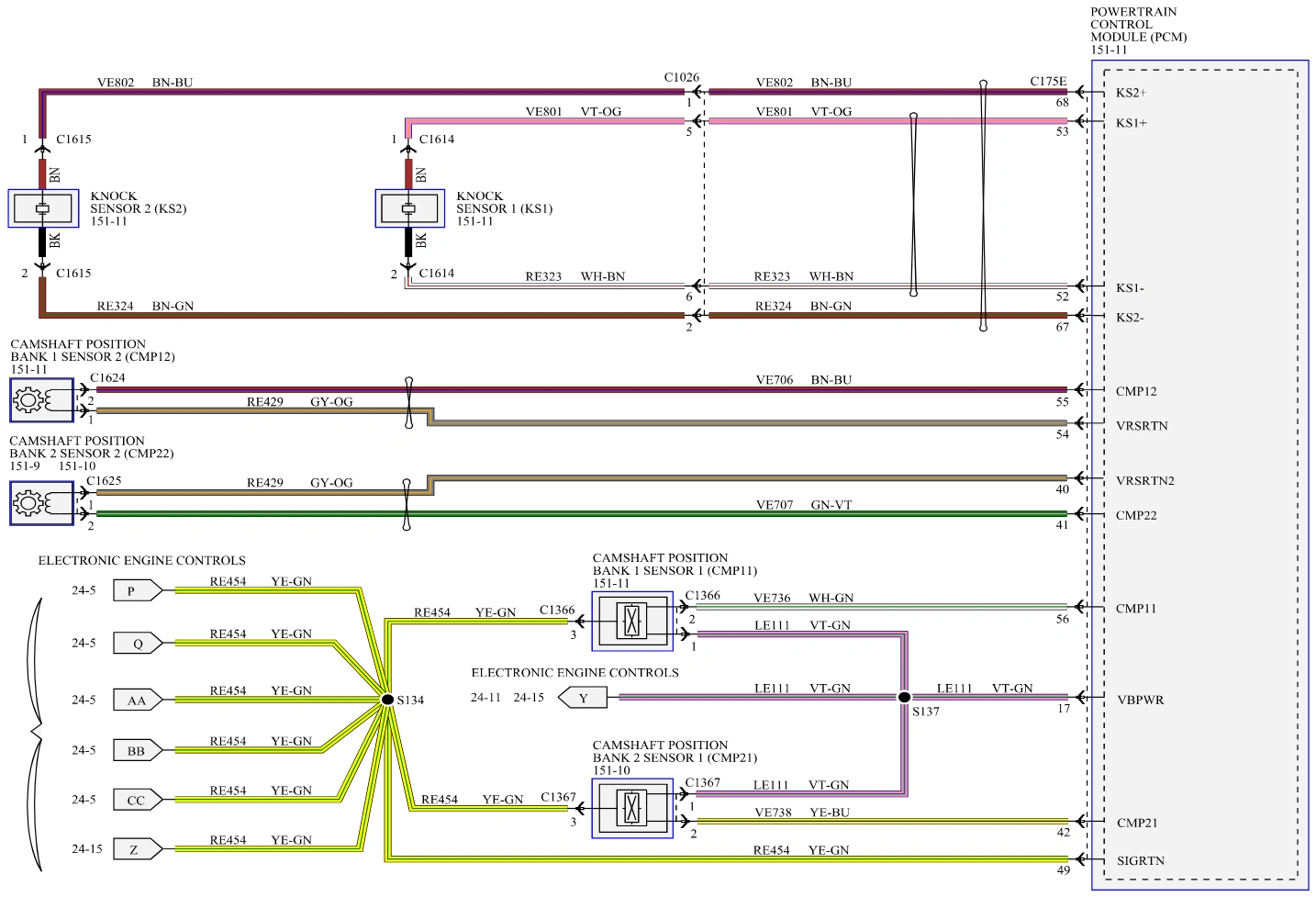Select off-page connector BB
This screenshot has width=1316, height=897.
[x=138, y=750]
